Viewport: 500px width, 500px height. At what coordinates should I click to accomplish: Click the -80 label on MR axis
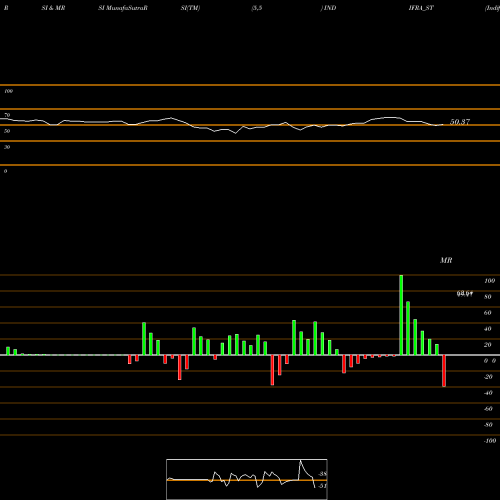pyautogui.click(x=488, y=425)
